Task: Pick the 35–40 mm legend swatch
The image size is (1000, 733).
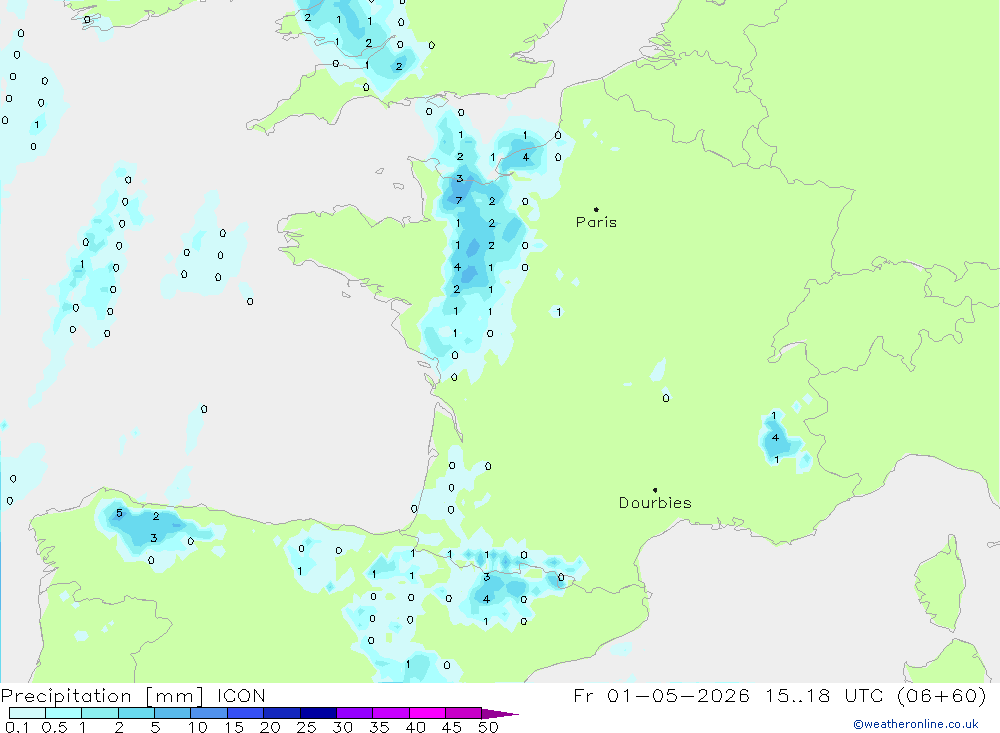Action: pyautogui.click(x=391, y=713)
